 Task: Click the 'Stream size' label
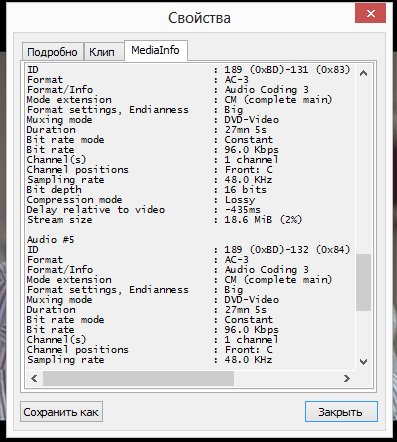[x=60, y=220]
